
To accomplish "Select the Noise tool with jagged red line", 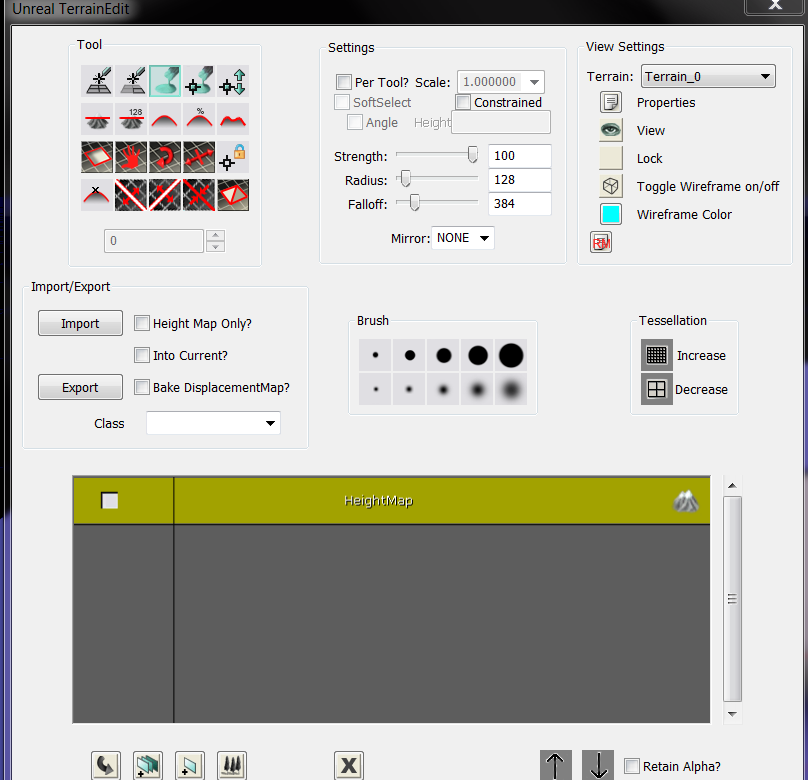I will click(x=233, y=119).
